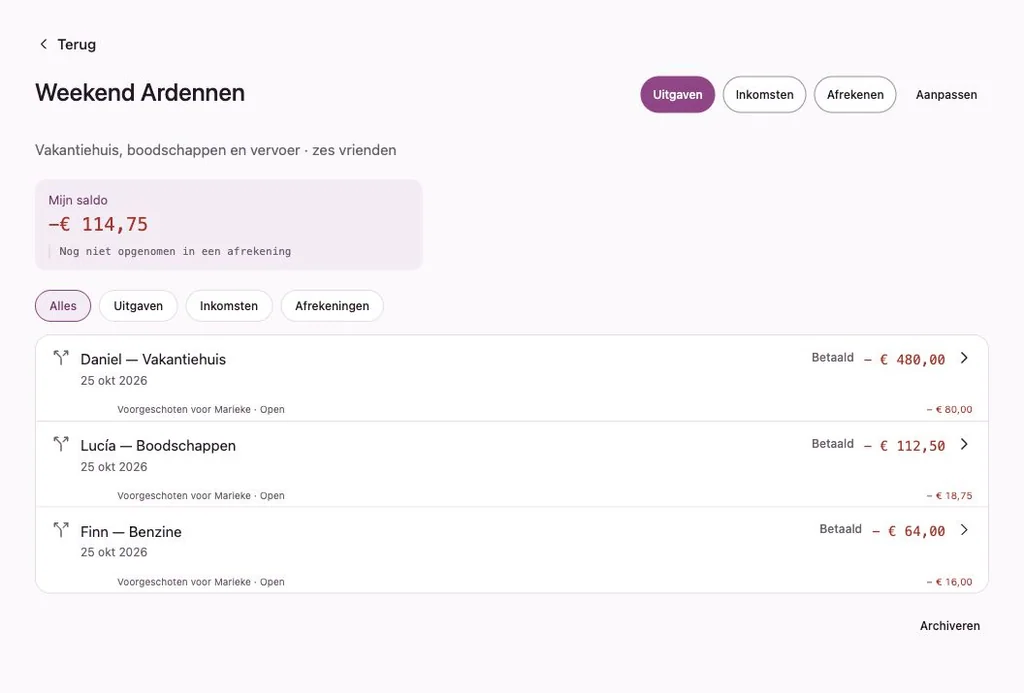Filter the list by Inkomsten chip
Image resolution: width=1024 pixels, height=693 pixels.
pyautogui.click(x=229, y=306)
